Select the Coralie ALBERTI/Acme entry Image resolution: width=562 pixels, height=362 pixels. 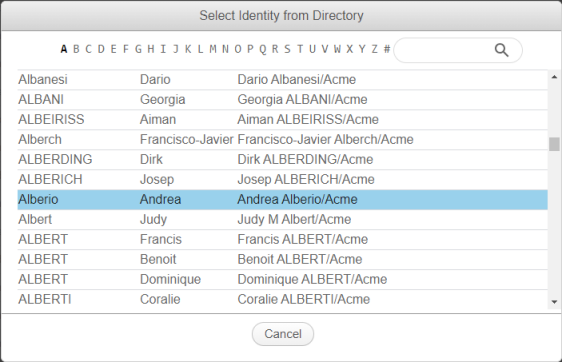pos(282,300)
